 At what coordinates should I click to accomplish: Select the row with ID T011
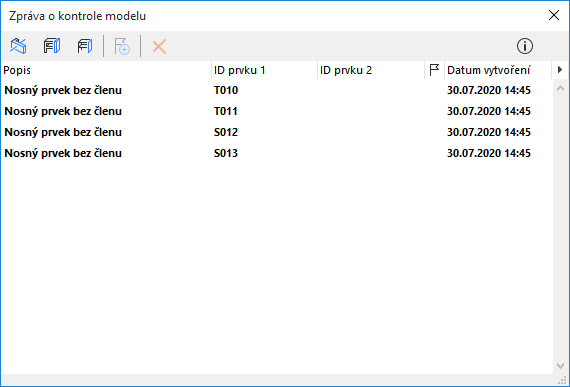(277, 111)
